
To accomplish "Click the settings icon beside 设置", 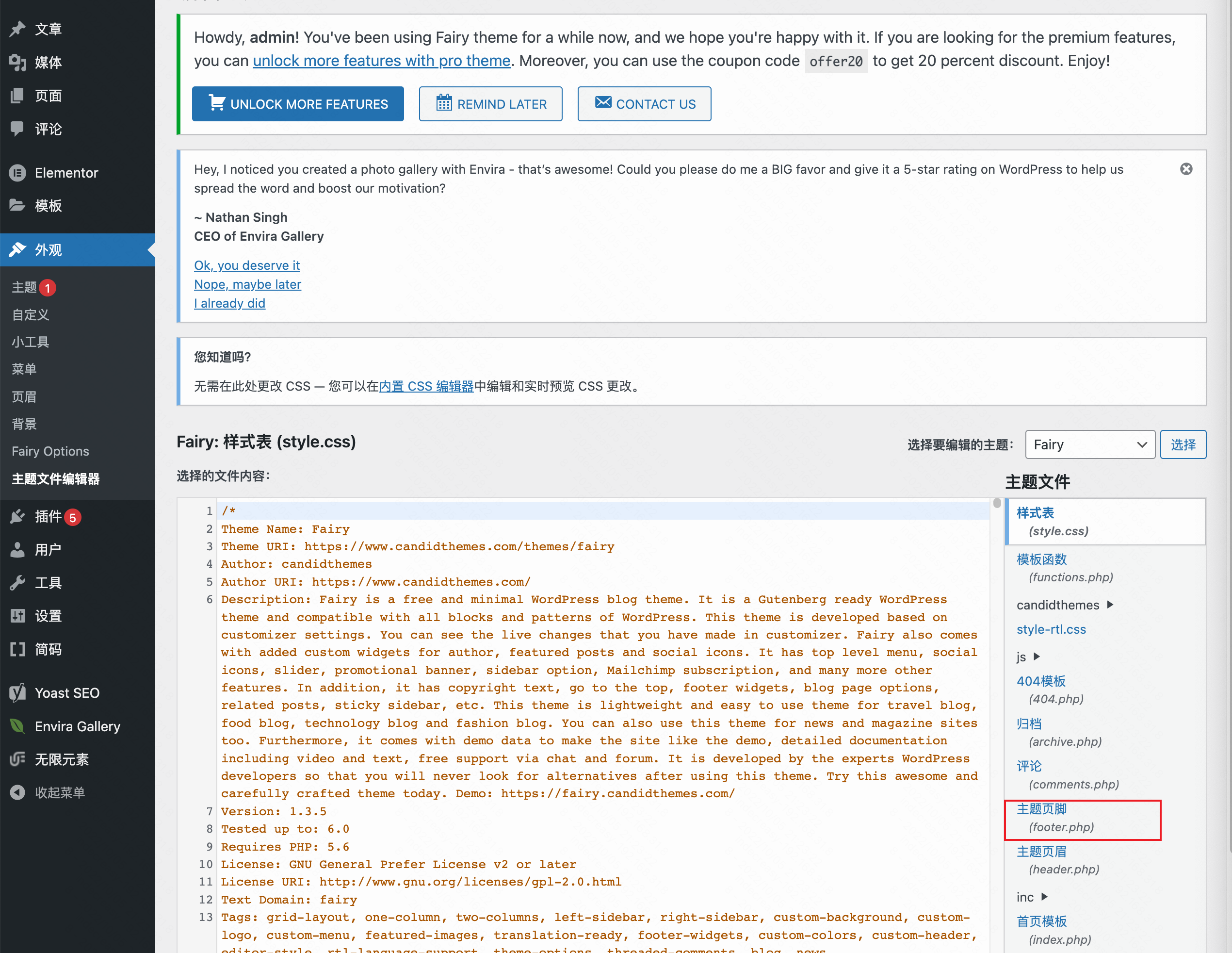I will coord(17,616).
